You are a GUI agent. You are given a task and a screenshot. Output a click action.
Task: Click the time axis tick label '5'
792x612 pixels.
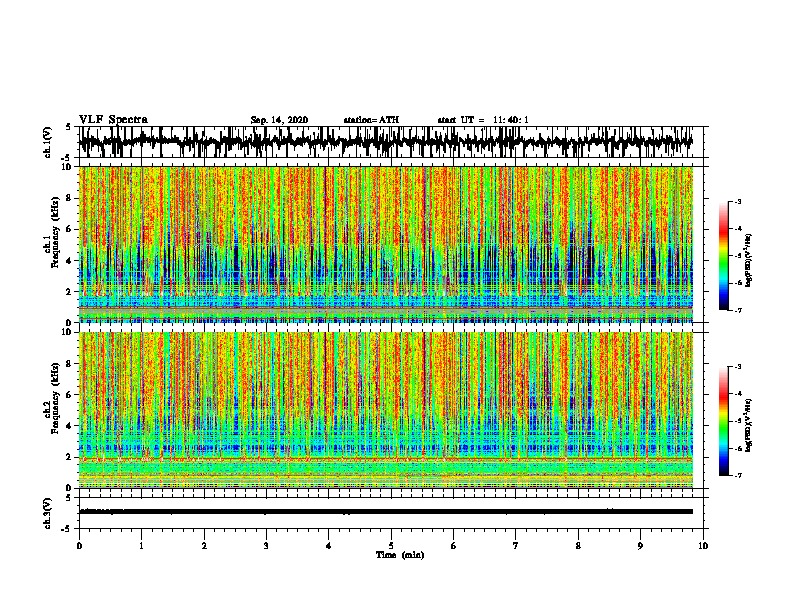point(391,546)
